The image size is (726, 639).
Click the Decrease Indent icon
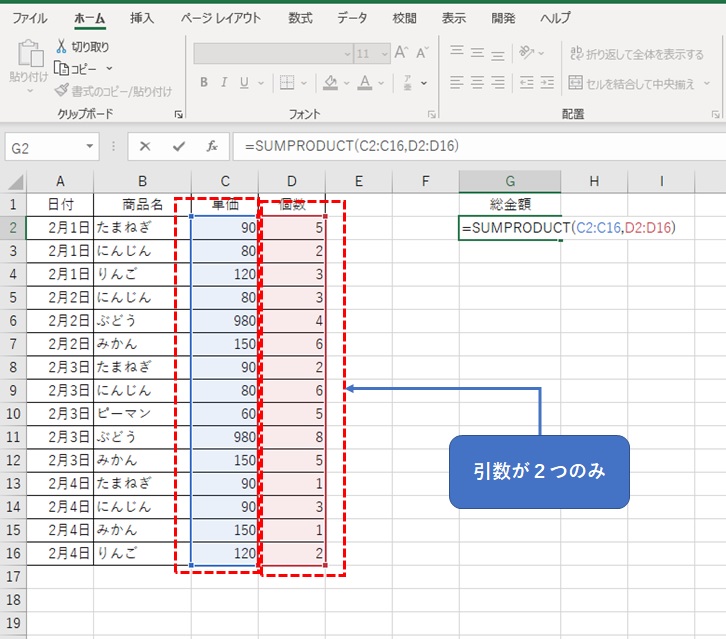pyautogui.click(x=526, y=83)
